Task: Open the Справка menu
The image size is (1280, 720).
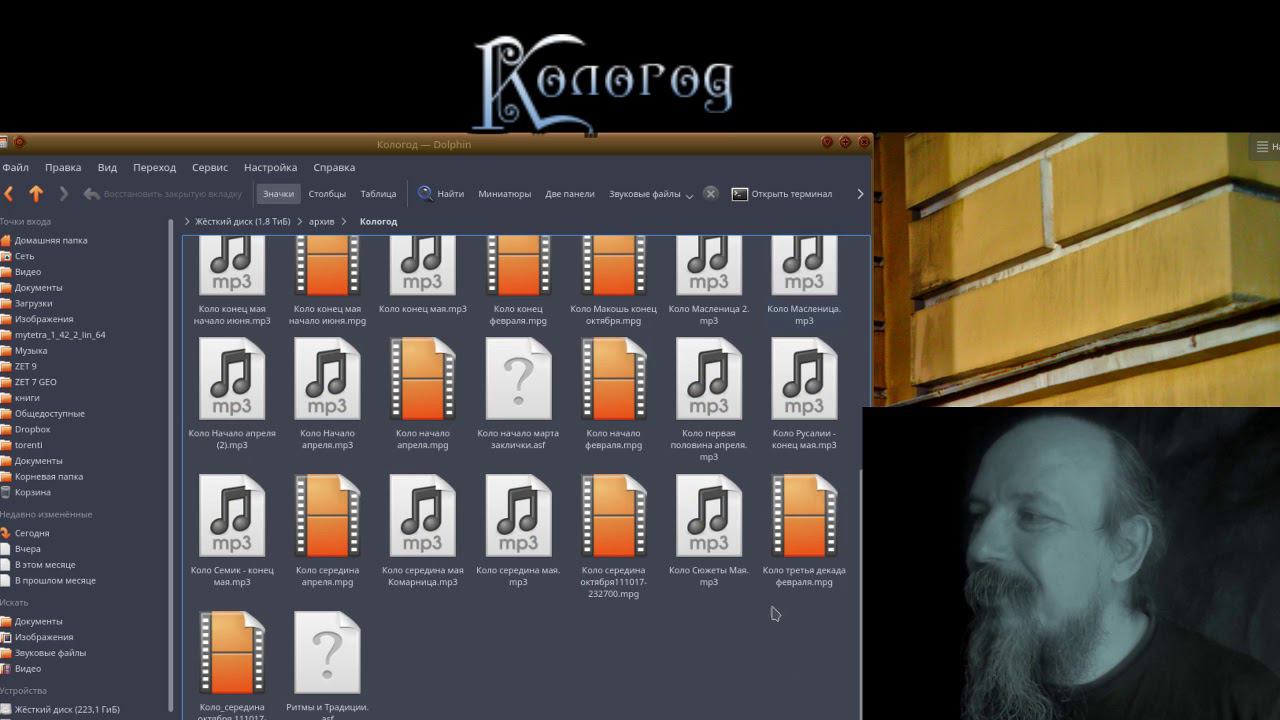Action: (334, 167)
